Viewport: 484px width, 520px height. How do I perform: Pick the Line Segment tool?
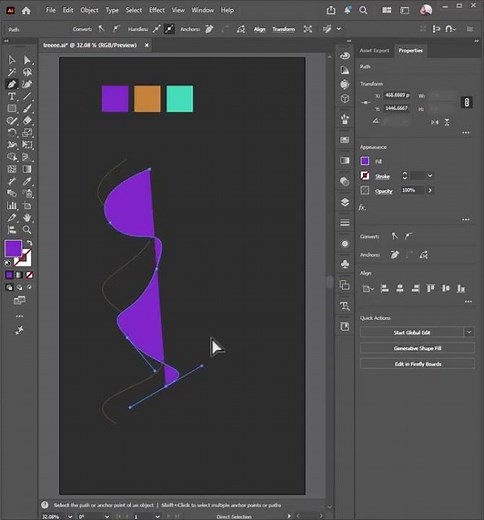coord(27,96)
